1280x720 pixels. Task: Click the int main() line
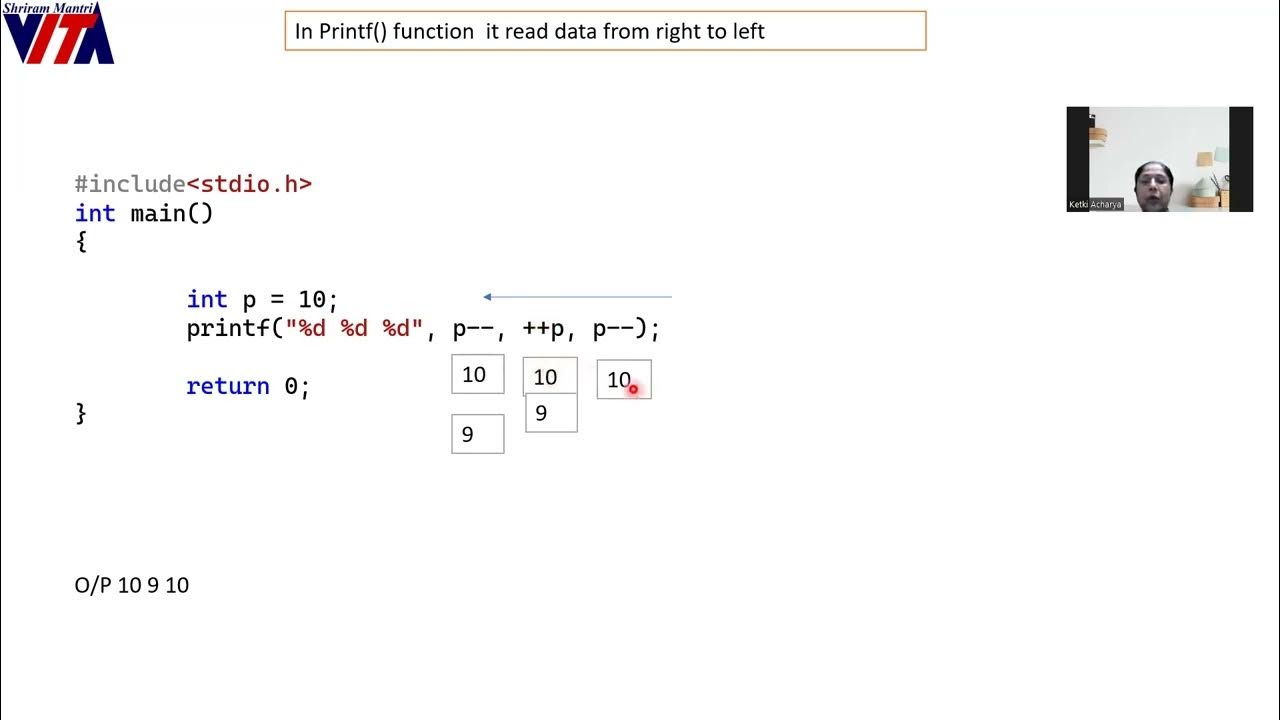144,213
